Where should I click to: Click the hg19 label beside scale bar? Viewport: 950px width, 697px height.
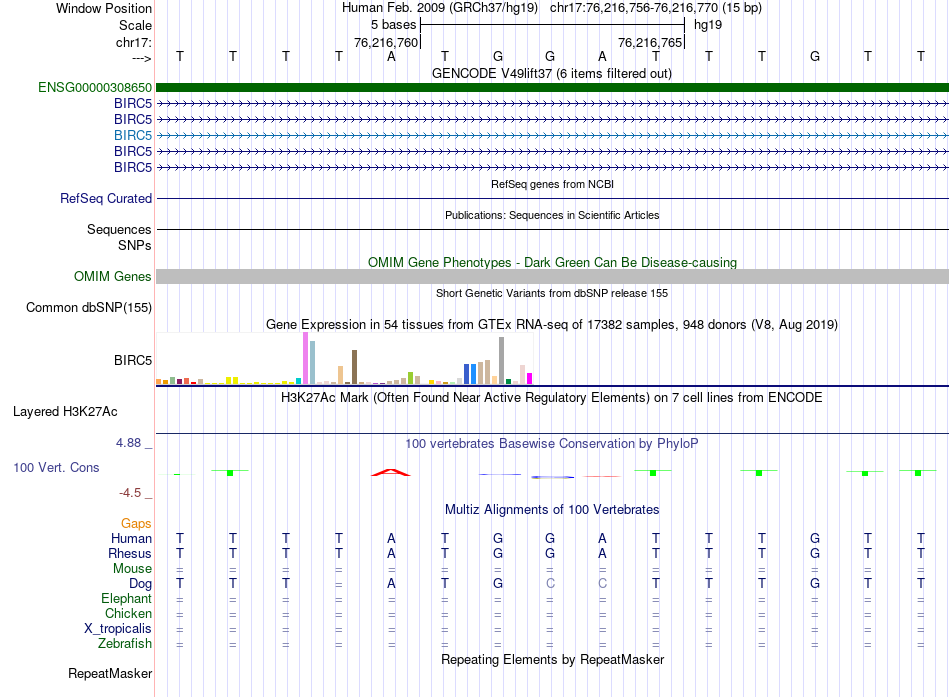(708, 25)
